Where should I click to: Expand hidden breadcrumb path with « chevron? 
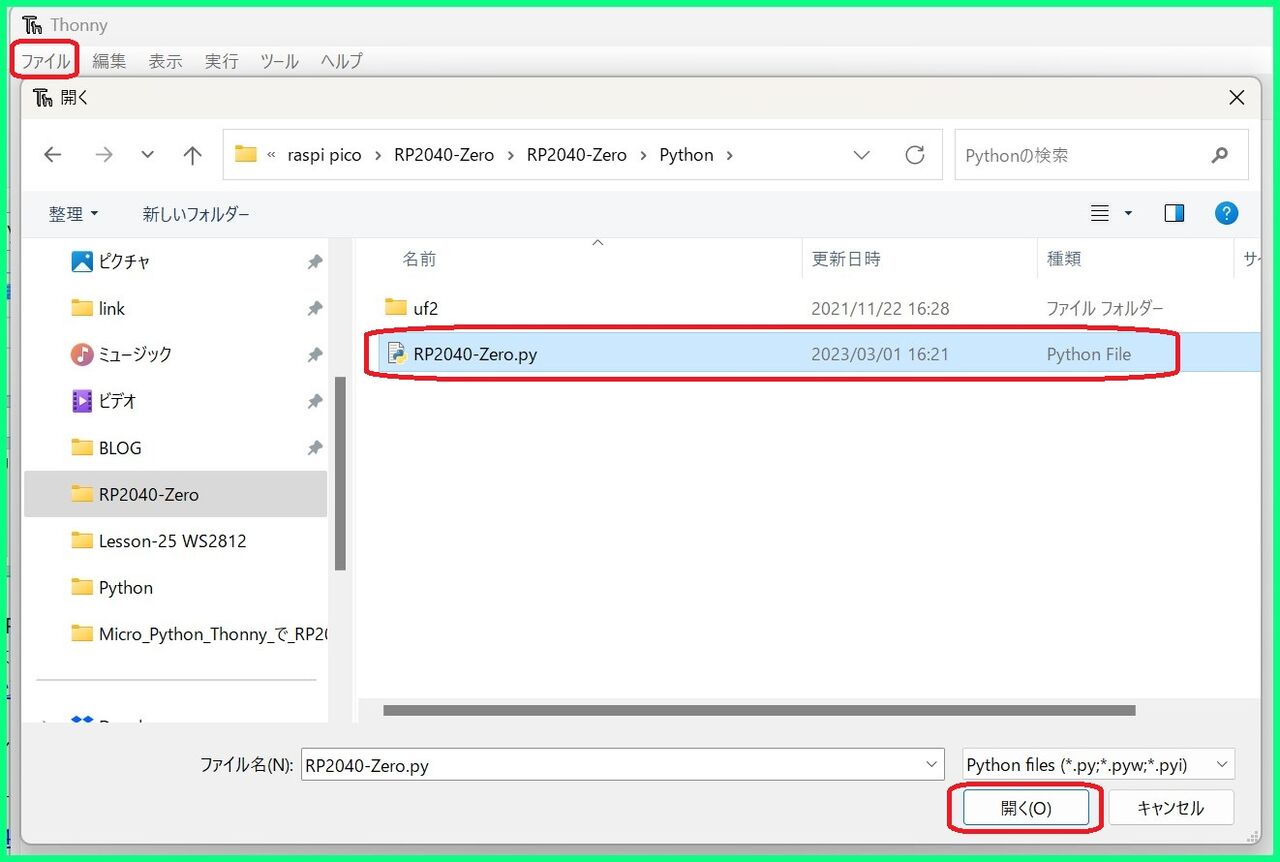tap(271, 155)
